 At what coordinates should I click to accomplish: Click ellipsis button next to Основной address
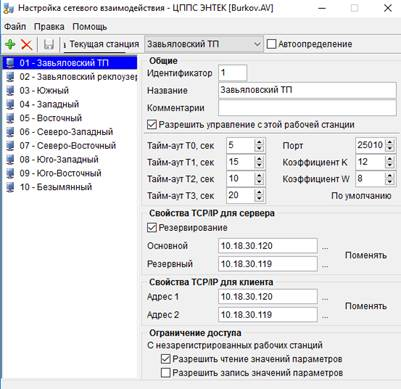(x=325, y=247)
